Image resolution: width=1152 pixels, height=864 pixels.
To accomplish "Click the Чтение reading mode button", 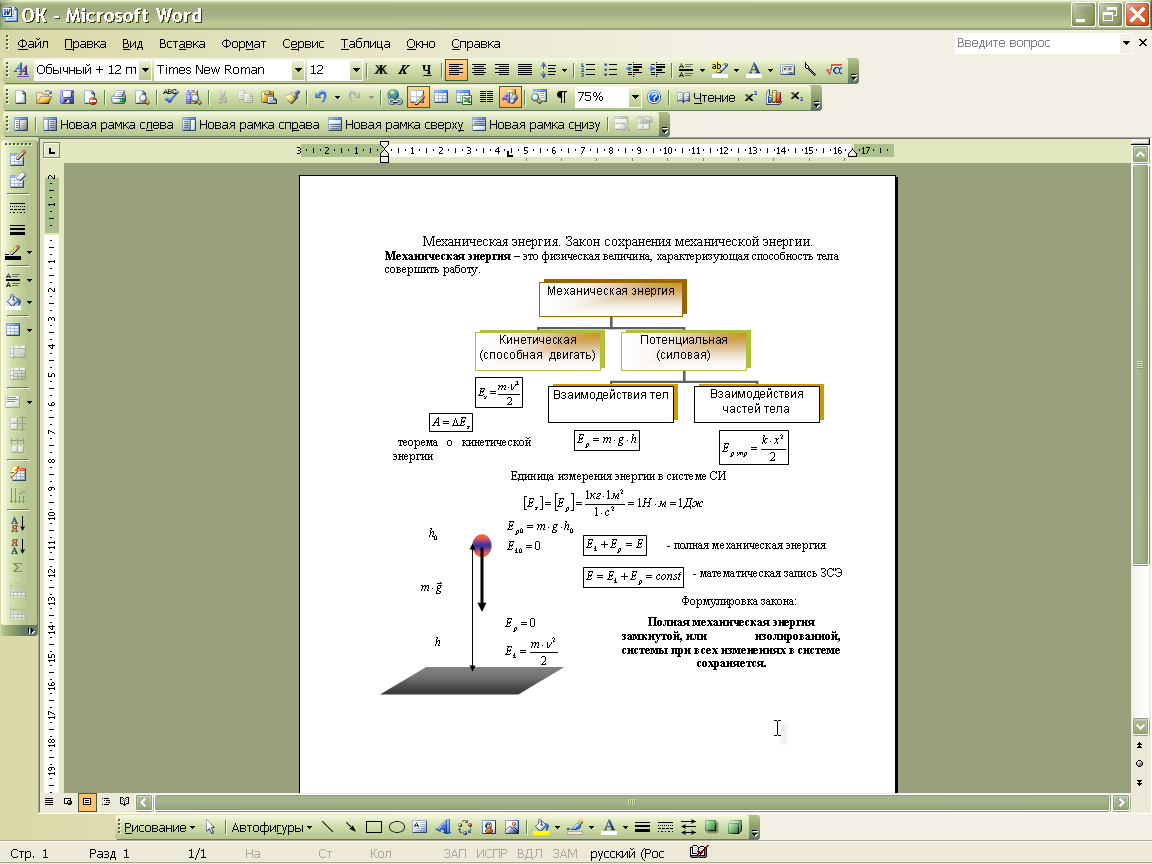I will 706,97.
